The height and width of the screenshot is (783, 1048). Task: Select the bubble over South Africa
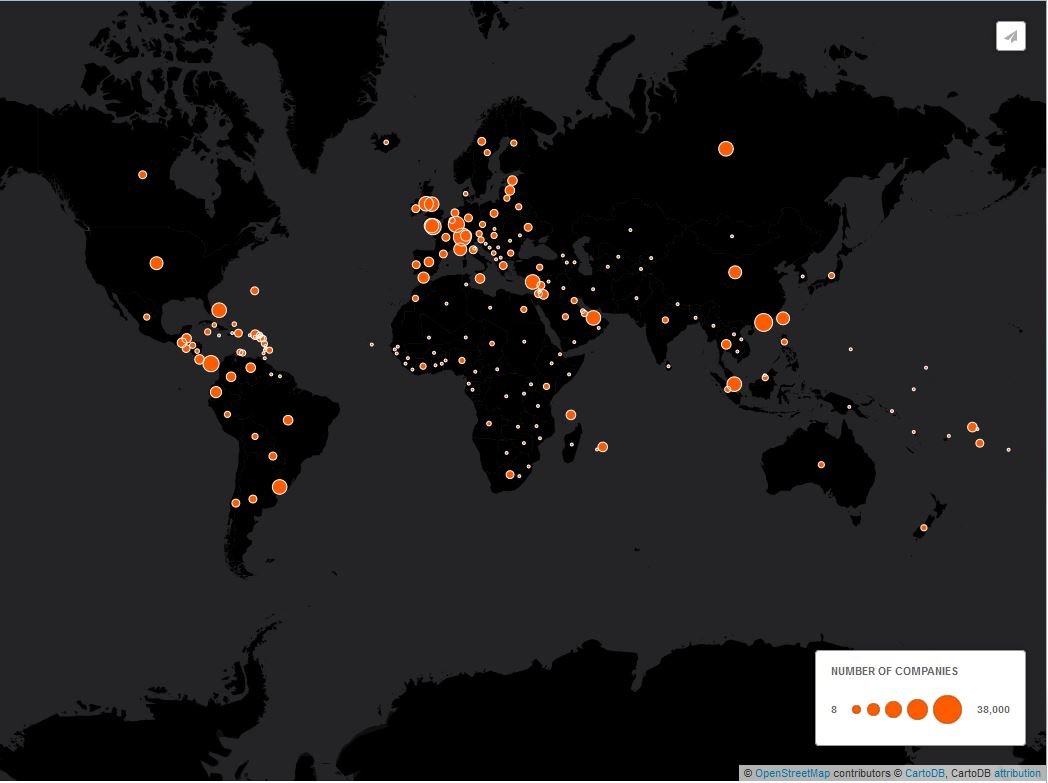coord(510,474)
